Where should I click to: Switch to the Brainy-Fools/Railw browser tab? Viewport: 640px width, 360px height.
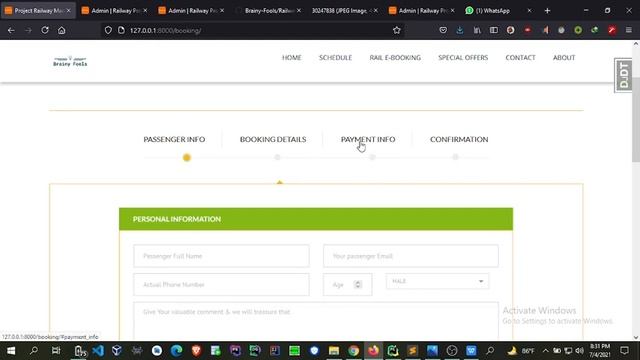[269, 11]
